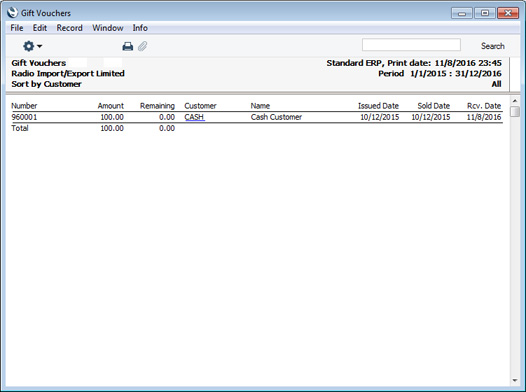Click the Amount column header

(x=111, y=106)
